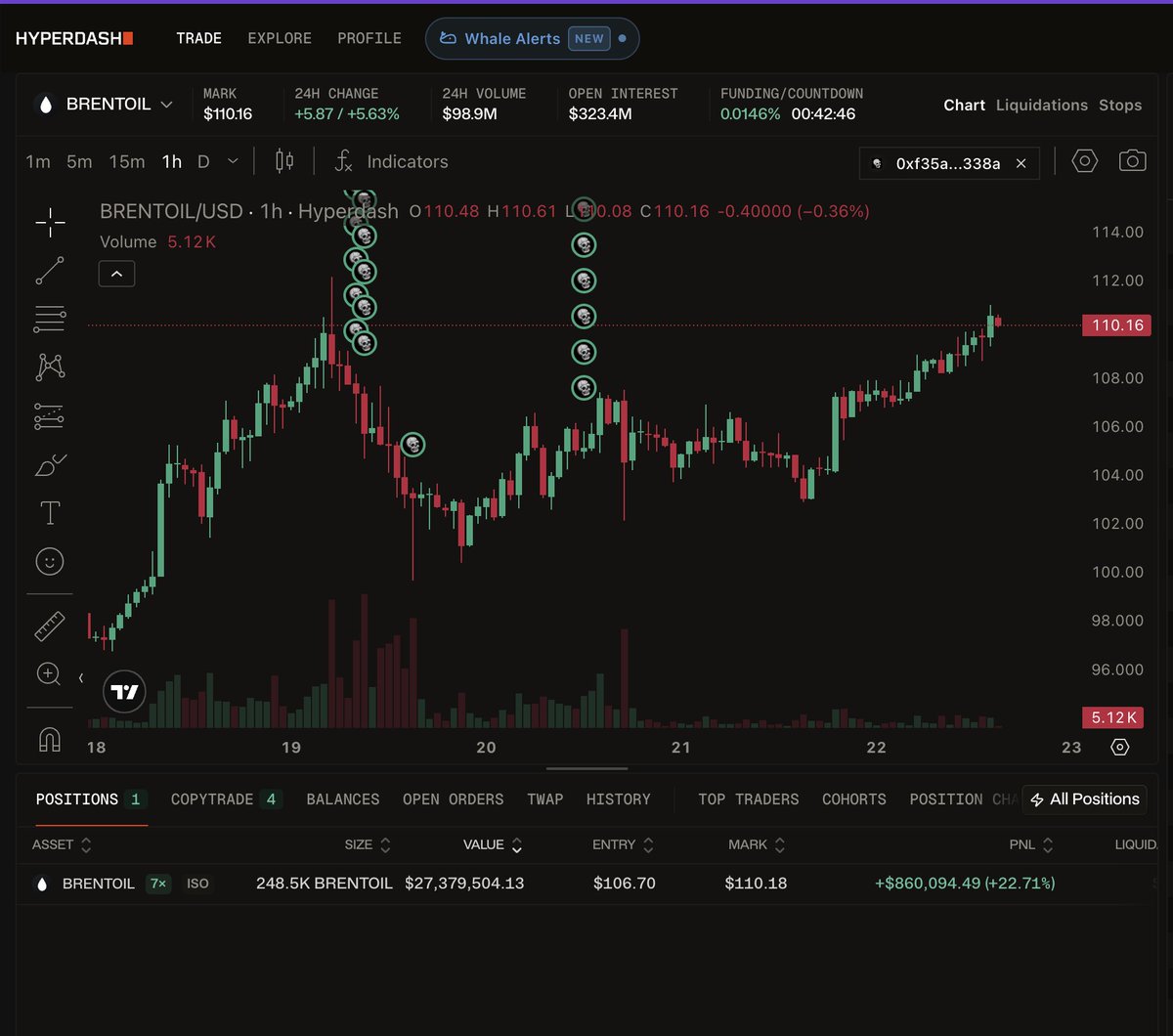Open the long position projection tool
Image resolution: width=1173 pixels, height=1036 pixels.
point(50,416)
